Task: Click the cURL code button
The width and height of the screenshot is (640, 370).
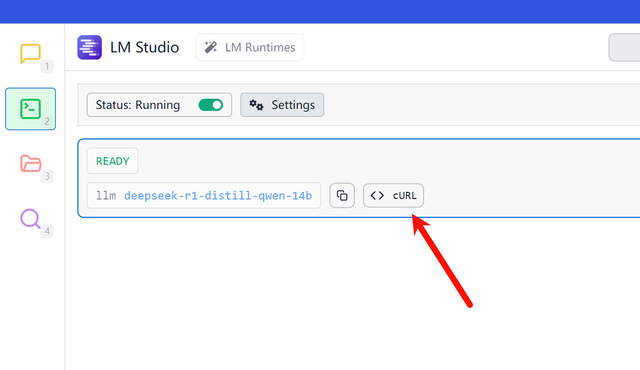Action: click(x=393, y=195)
